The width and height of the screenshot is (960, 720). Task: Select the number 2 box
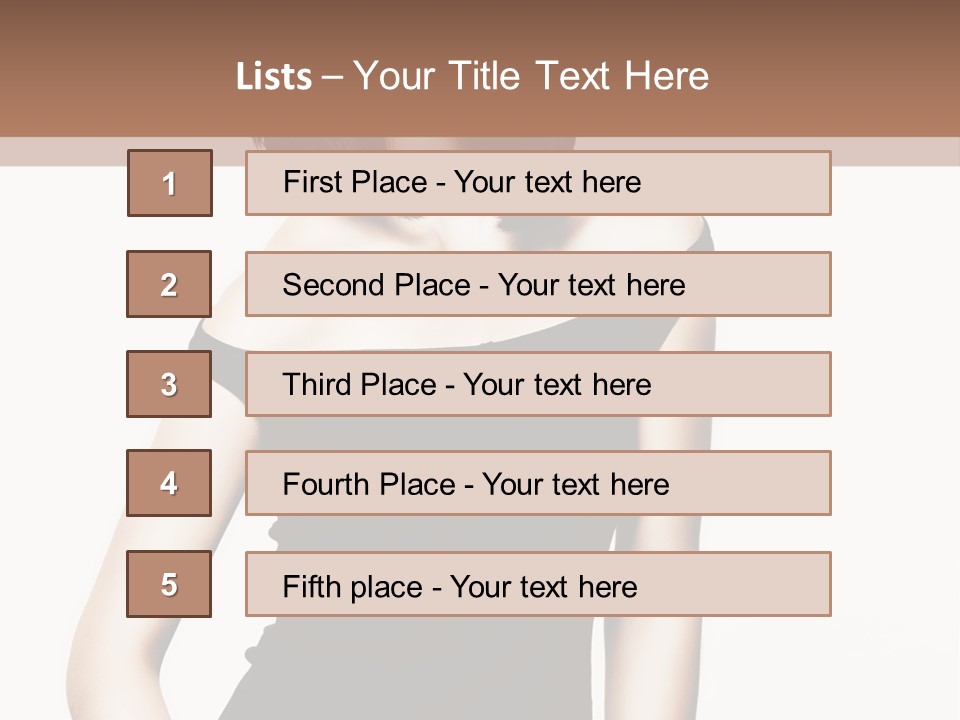[x=169, y=284]
